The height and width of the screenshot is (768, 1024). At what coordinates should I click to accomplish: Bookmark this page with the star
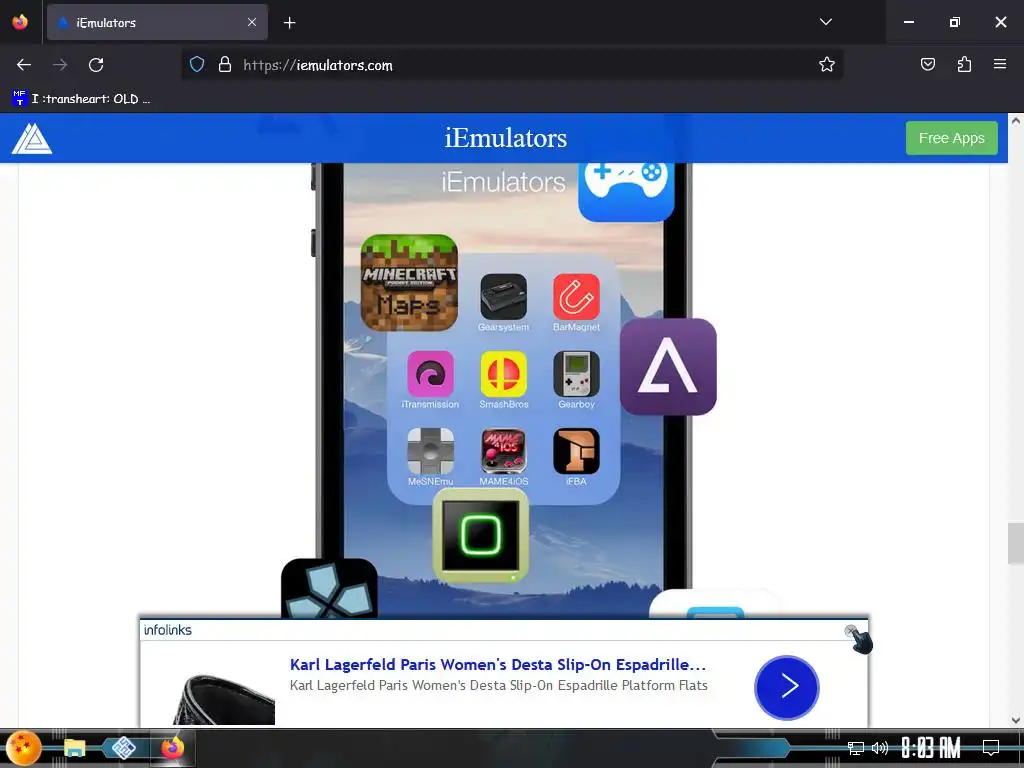coord(827,65)
